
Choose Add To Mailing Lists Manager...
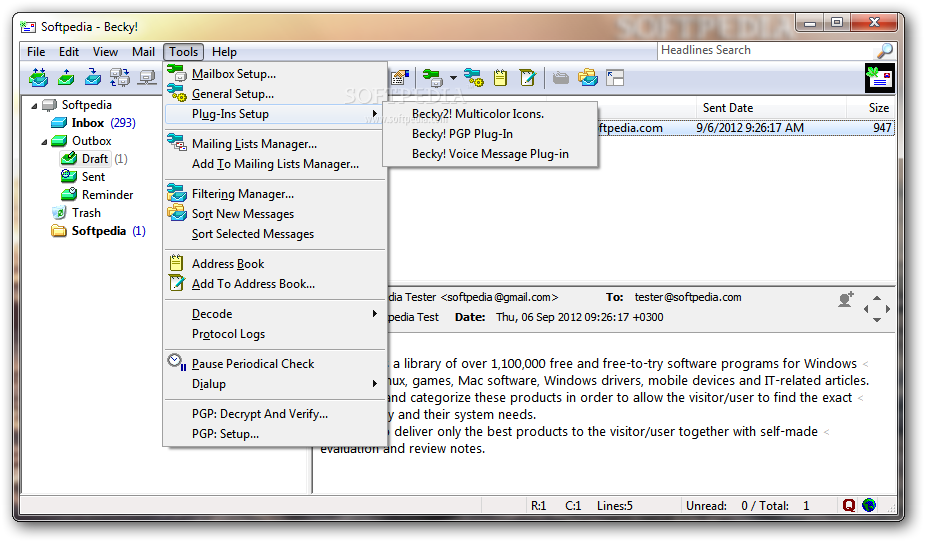click(275, 164)
